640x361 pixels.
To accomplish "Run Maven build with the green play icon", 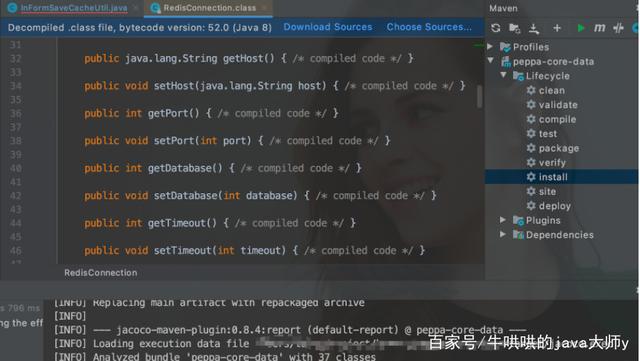I will (x=580, y=28).
